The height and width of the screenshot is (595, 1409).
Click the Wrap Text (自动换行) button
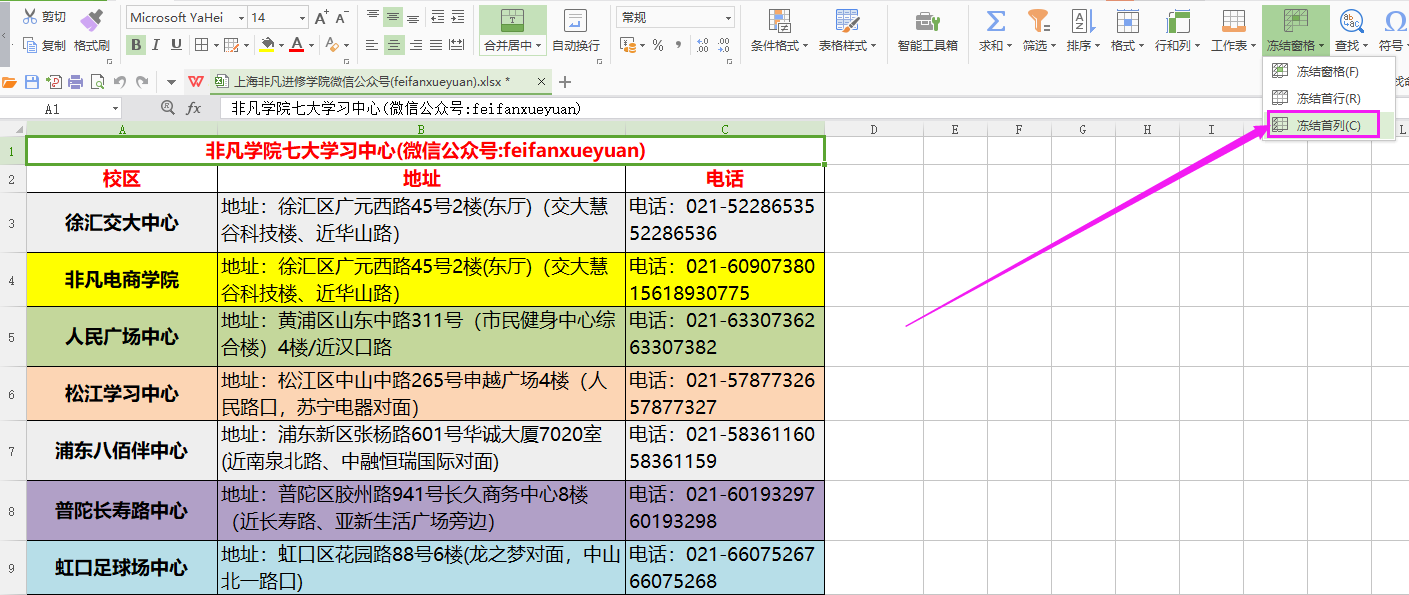point(576,30)
